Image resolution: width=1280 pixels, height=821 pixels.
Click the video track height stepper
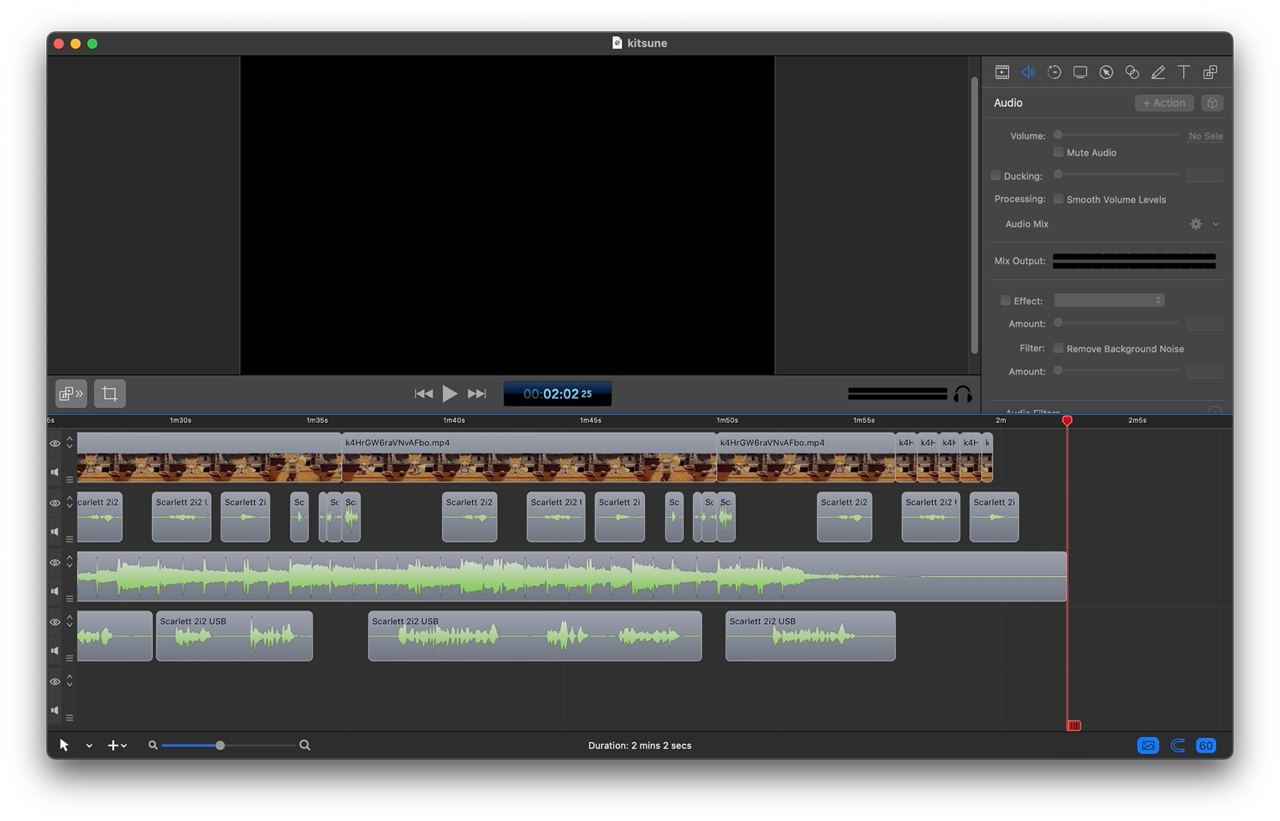70,442
